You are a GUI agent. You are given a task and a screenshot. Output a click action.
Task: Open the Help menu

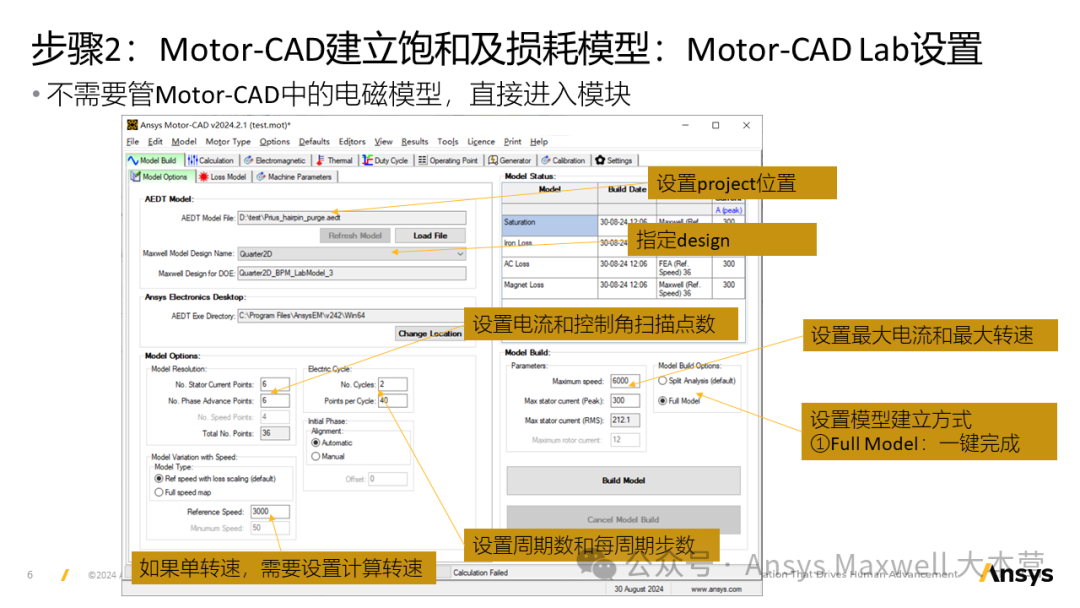539,142
